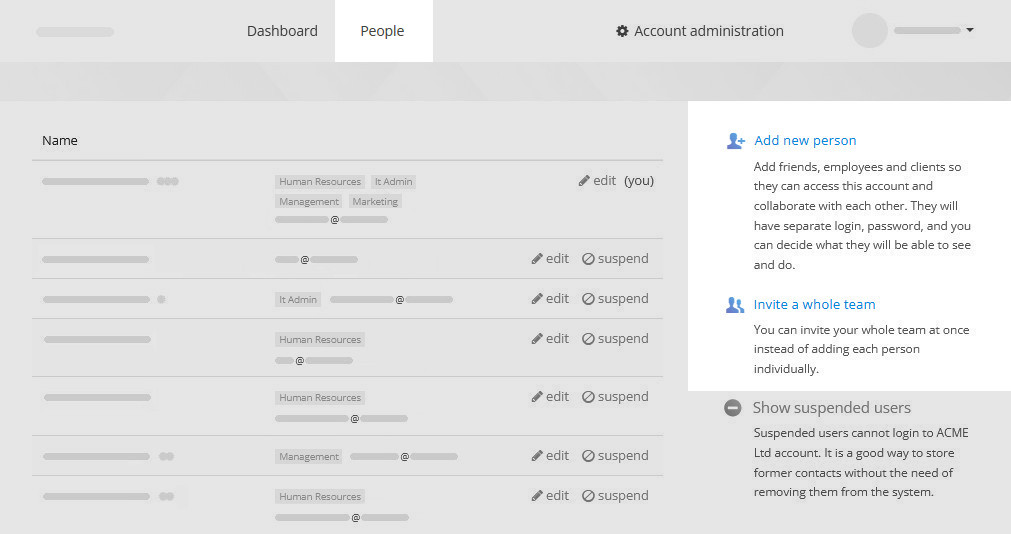The height and width of the screenshot is (534, 1011).
Task: Suspend the person tagged only Management
Action: [615, 455]
